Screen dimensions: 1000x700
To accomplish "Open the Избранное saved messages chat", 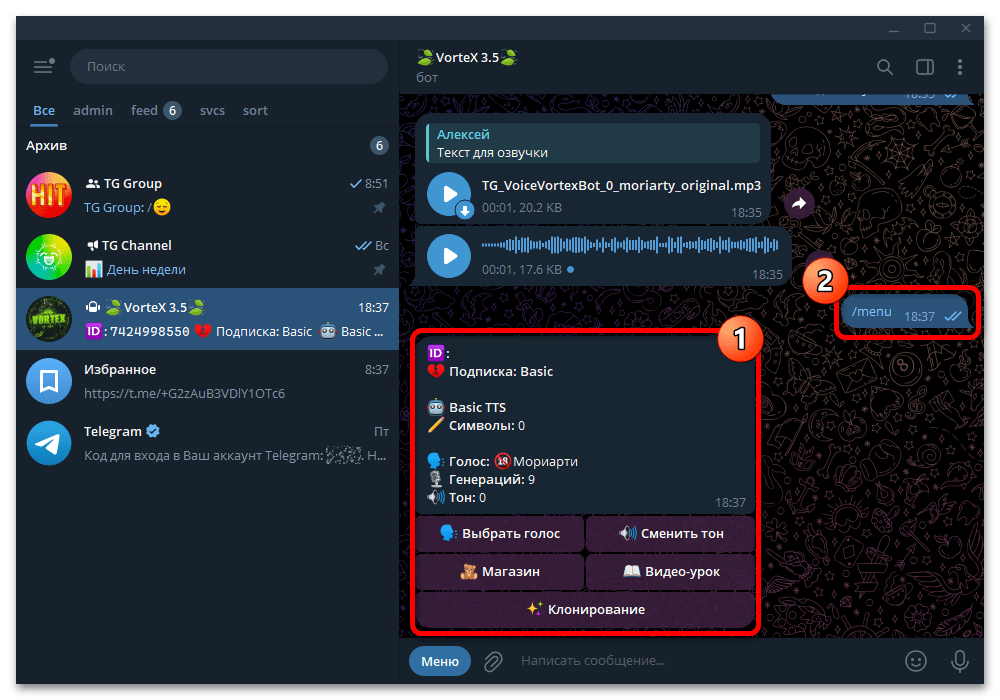I will point(207,381).
